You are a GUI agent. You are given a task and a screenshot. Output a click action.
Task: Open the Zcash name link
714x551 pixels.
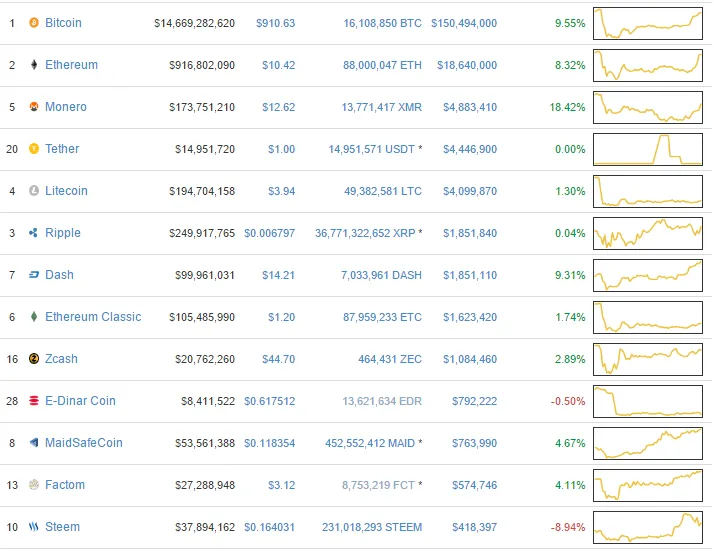tap(61, 358)
